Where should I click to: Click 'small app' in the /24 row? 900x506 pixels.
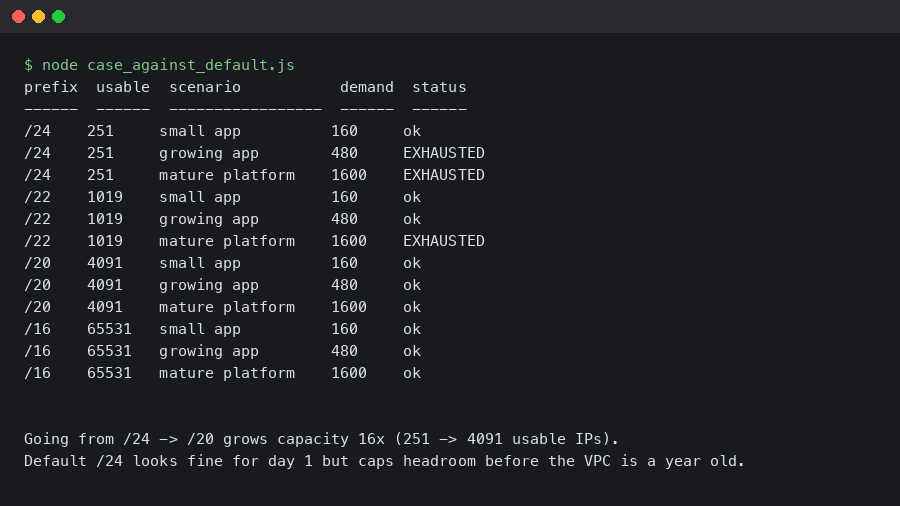[200, 131]
